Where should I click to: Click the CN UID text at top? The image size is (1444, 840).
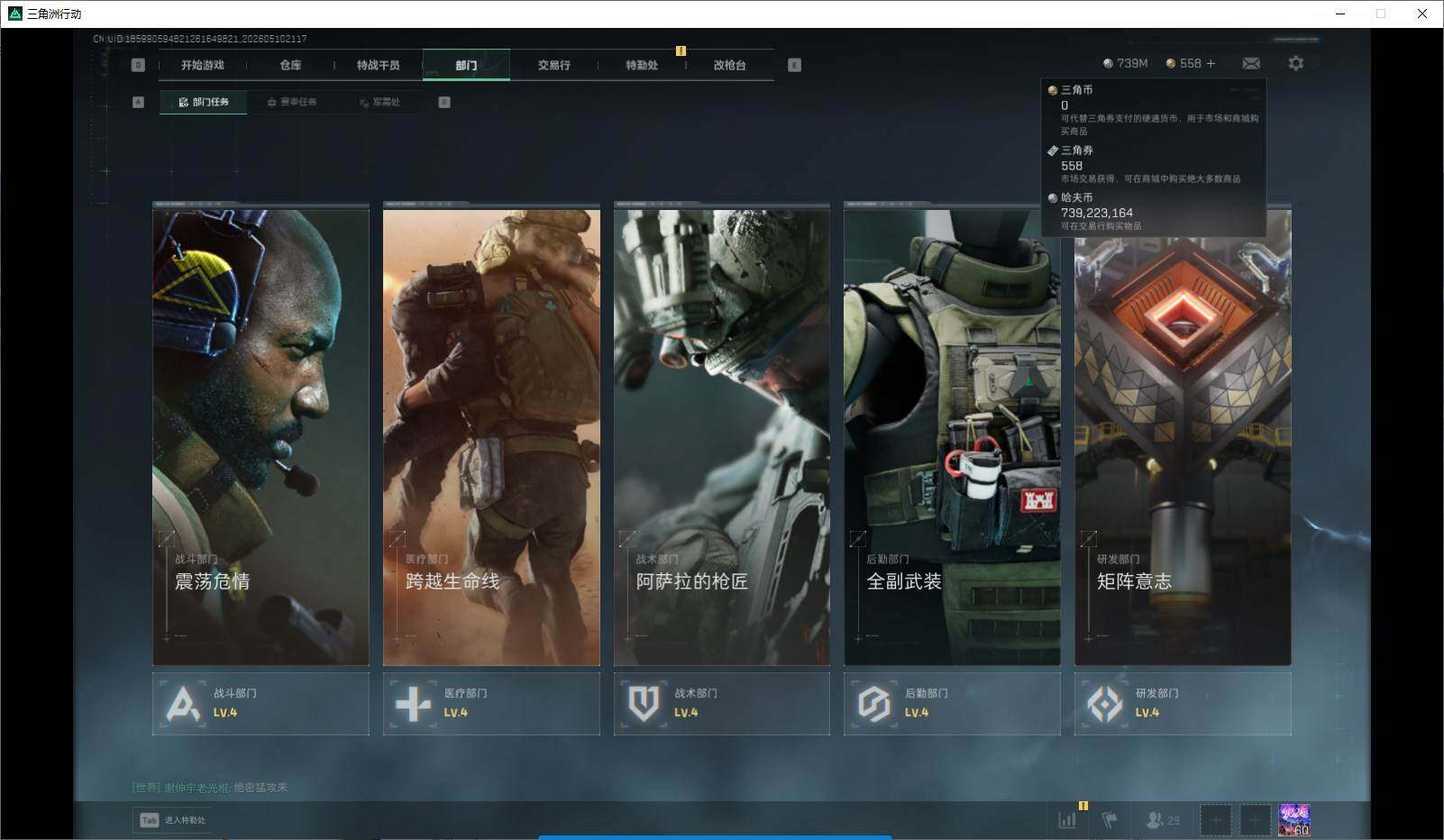point(200,39)
